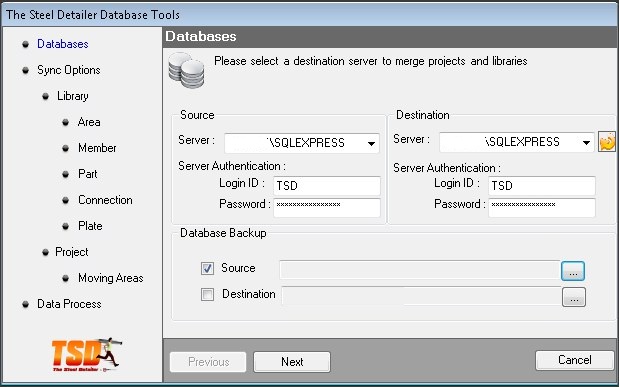Screen dimensions: 619x387
Task: Open the Source server dropdown
Action: 371,143
